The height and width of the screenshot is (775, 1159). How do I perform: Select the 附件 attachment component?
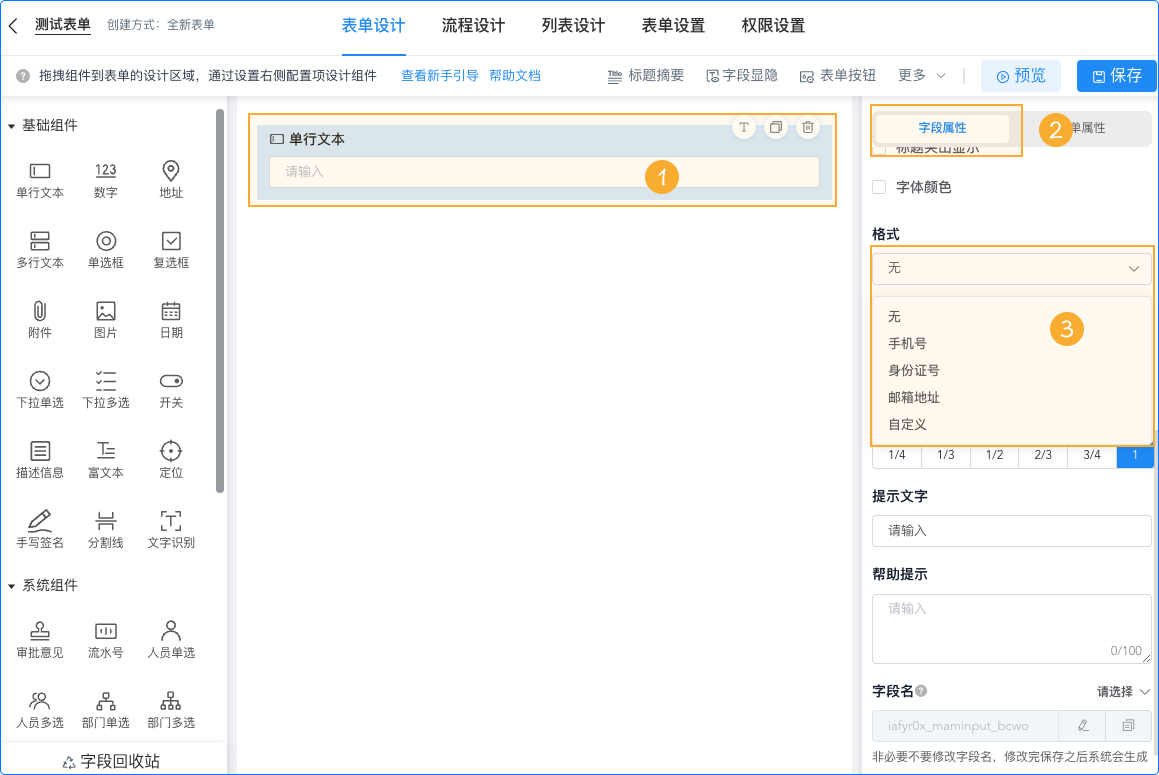(40, 319)
